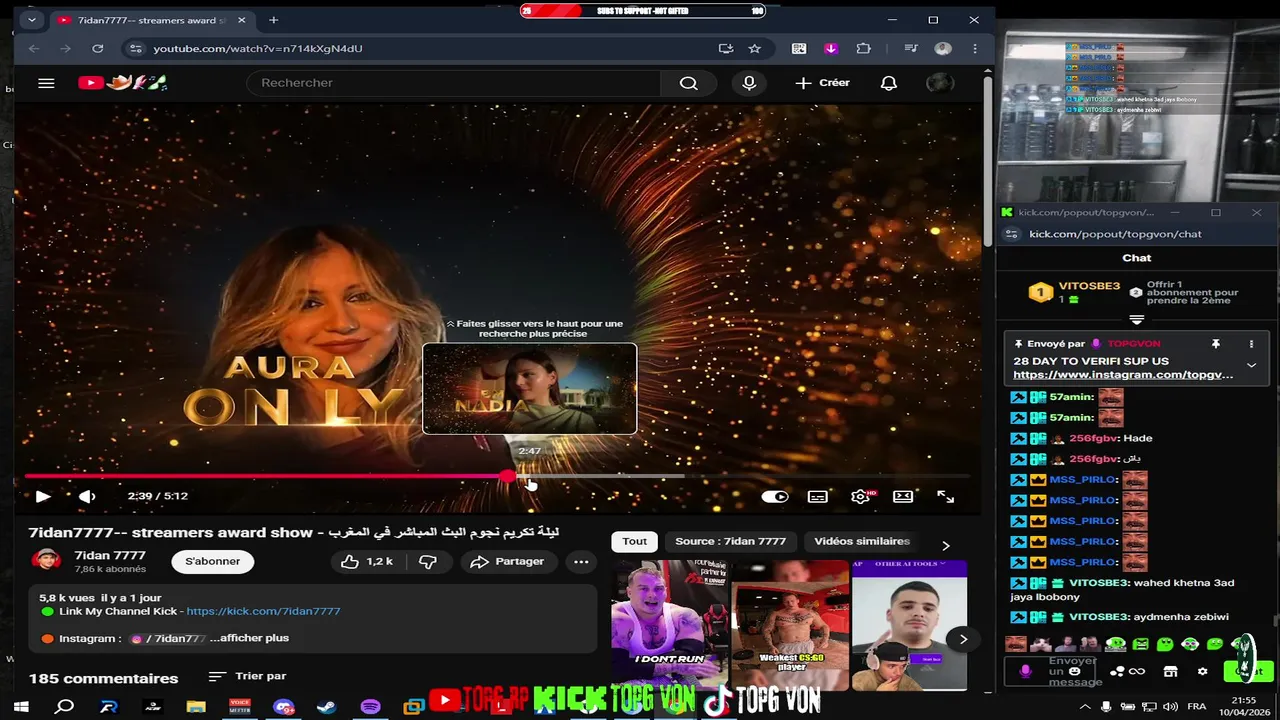Bookmark this page with star icon
The image size is (1280, 720).
pos(754,48)
